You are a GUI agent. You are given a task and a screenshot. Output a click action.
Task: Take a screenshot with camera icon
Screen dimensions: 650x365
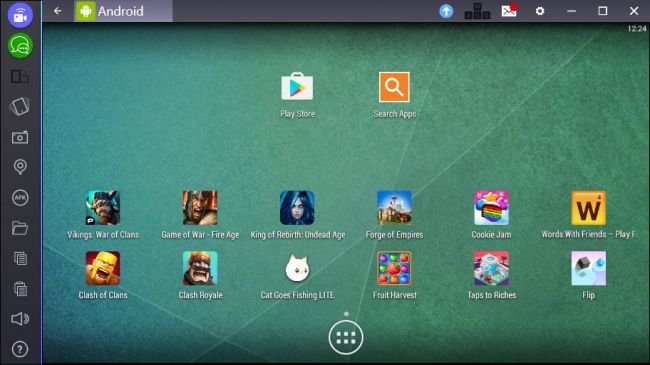click(20, 137)
